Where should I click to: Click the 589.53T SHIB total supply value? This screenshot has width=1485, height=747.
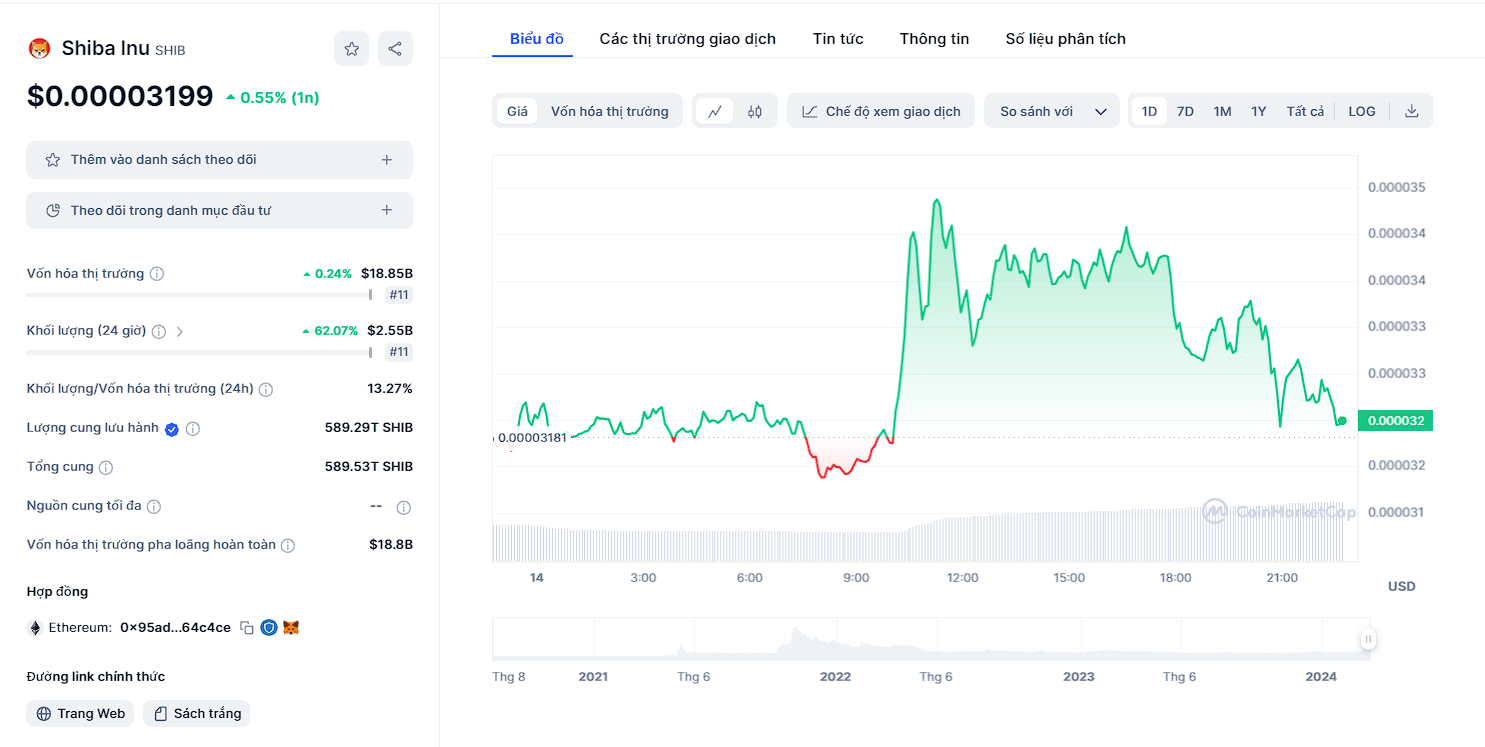pos(369,467)
